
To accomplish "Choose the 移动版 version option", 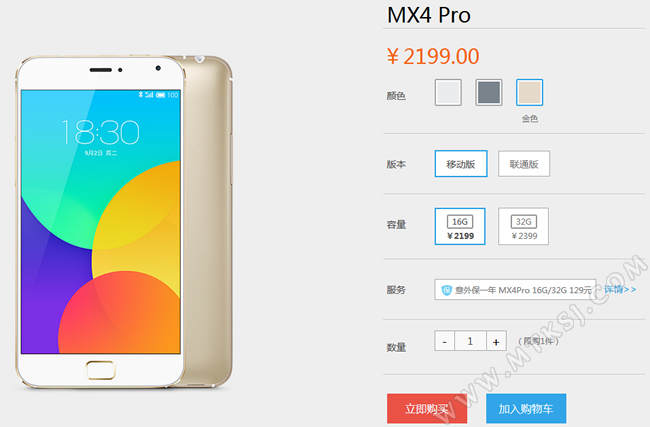I will click(x=461, y=164).
